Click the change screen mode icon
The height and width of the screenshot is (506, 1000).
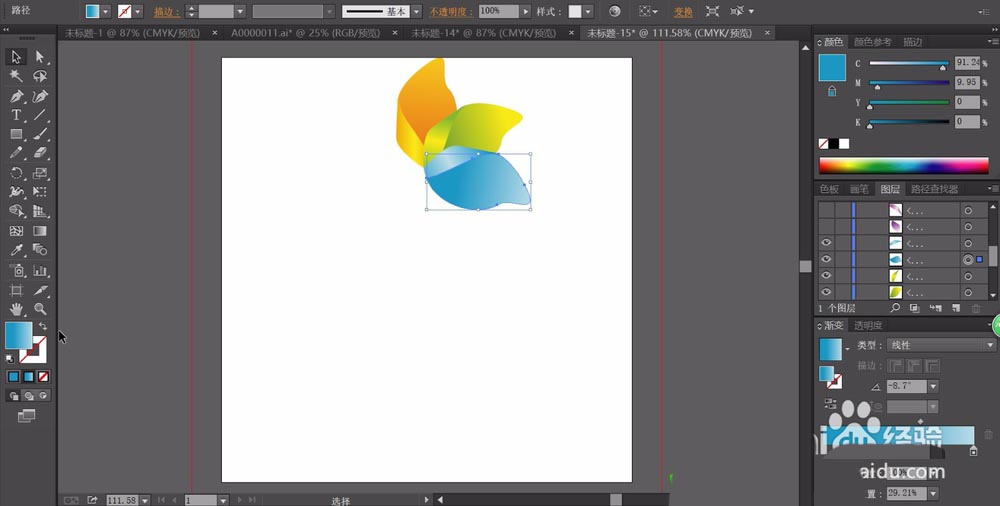tap(26, 416)
